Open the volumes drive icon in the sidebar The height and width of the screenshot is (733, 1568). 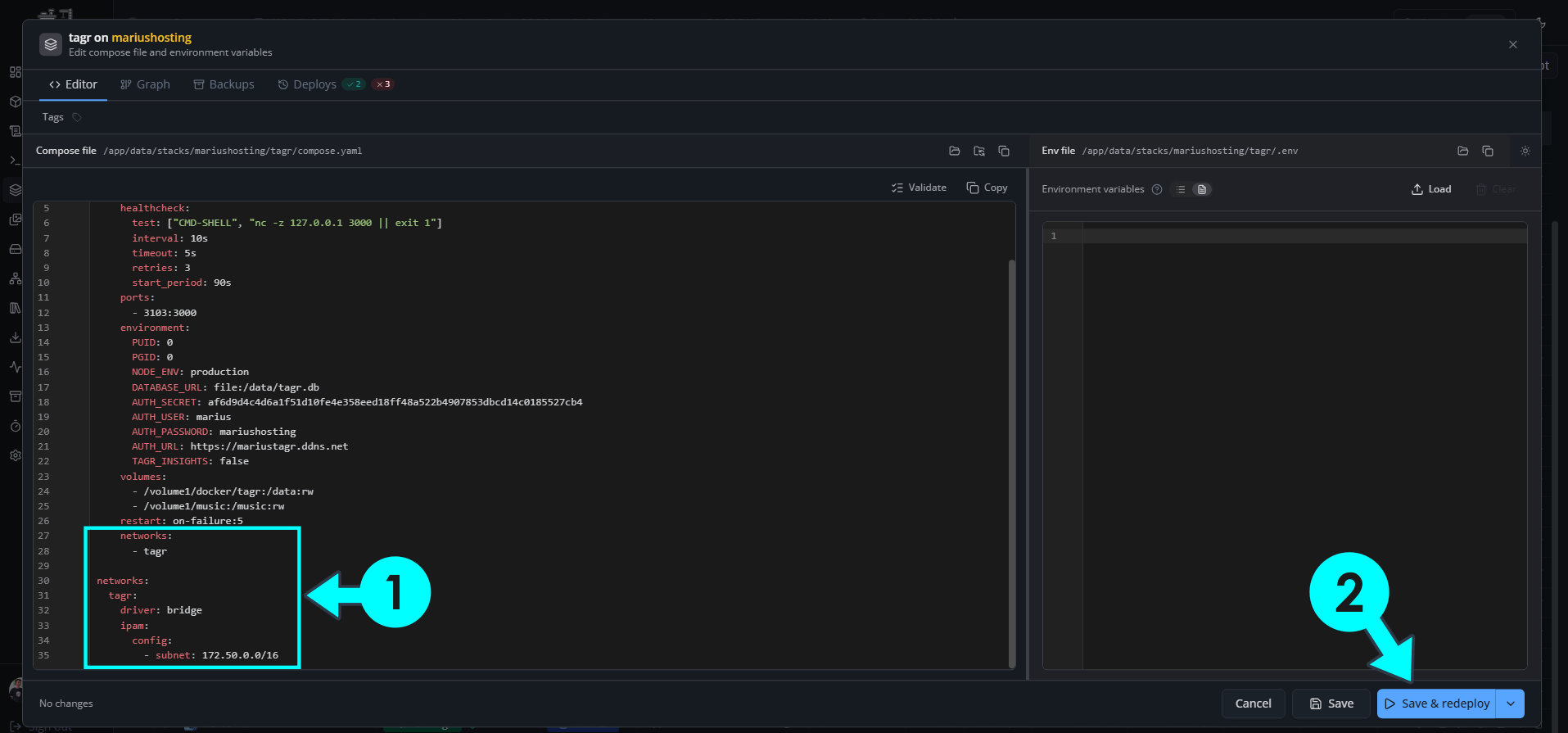(x=15, y=249)
